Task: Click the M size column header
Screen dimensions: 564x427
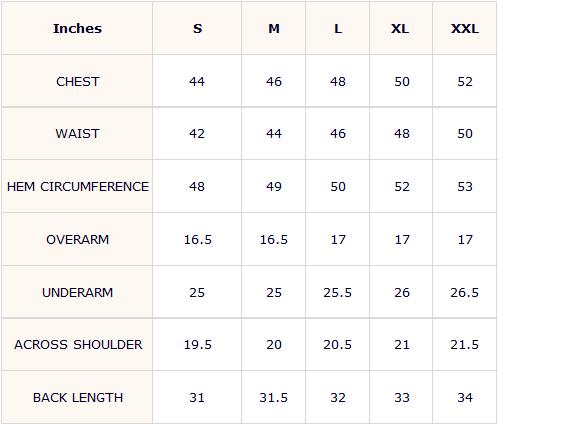Action: [x=274, y=28]
